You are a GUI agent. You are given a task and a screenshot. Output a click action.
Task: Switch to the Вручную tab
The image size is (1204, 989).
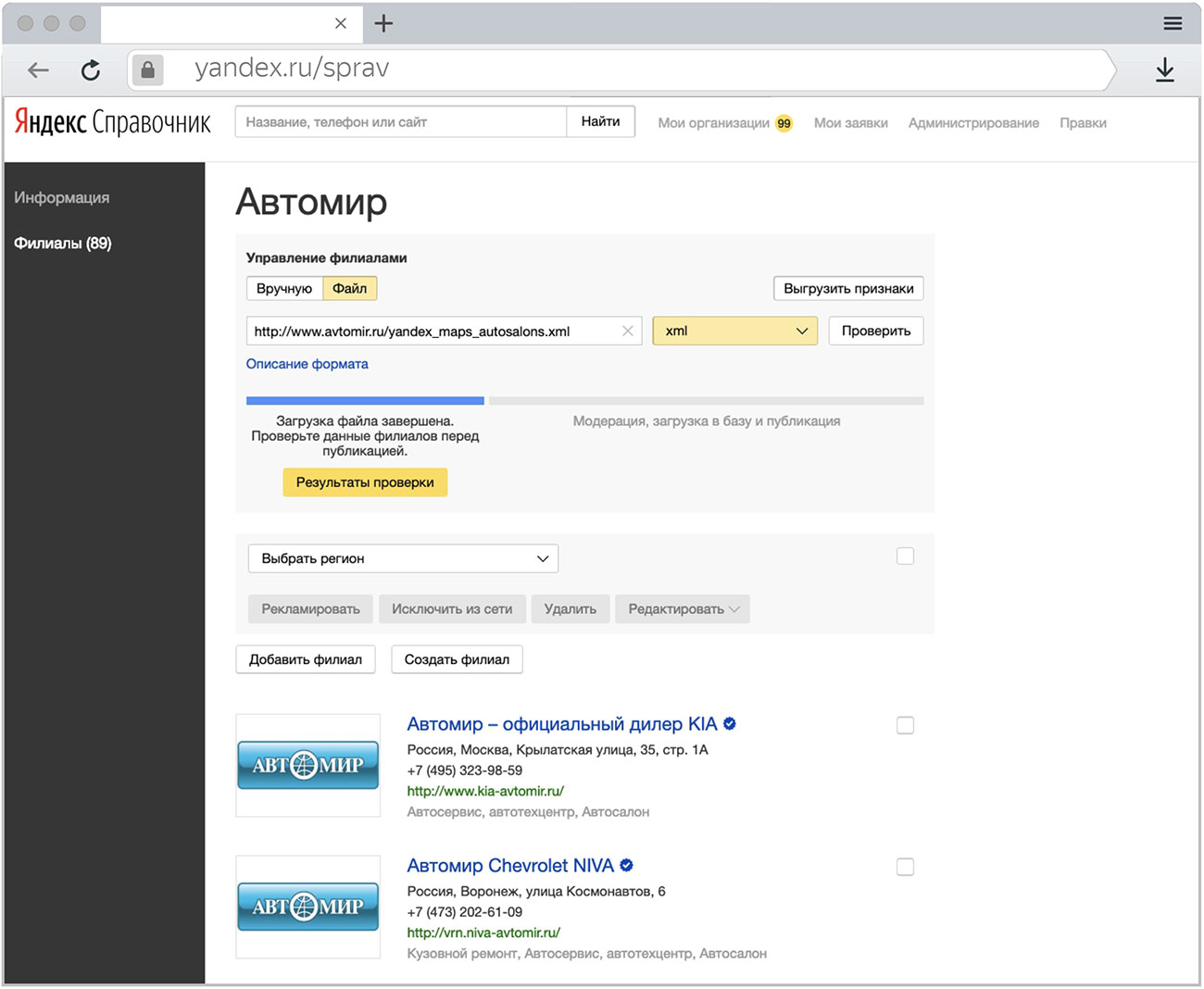point(284,288)
